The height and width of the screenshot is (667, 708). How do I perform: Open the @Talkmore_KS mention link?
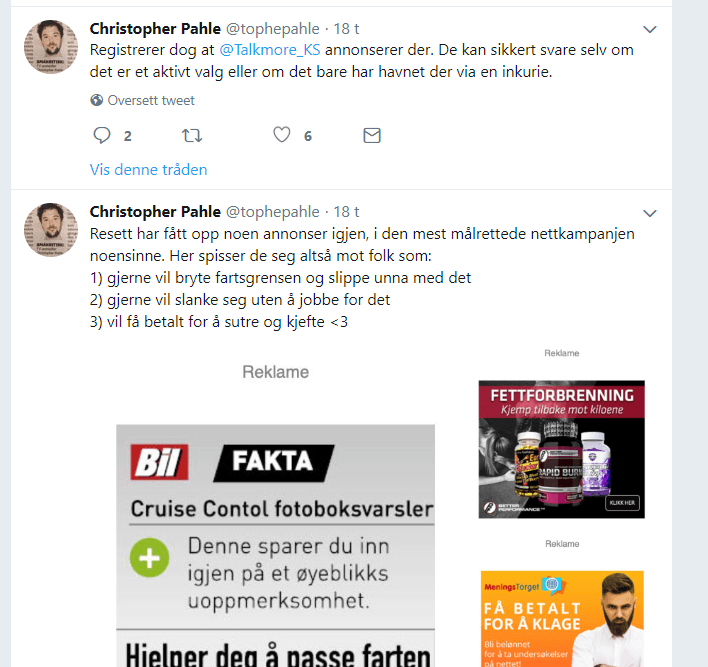pyautogui.click(x=270, y=50)
